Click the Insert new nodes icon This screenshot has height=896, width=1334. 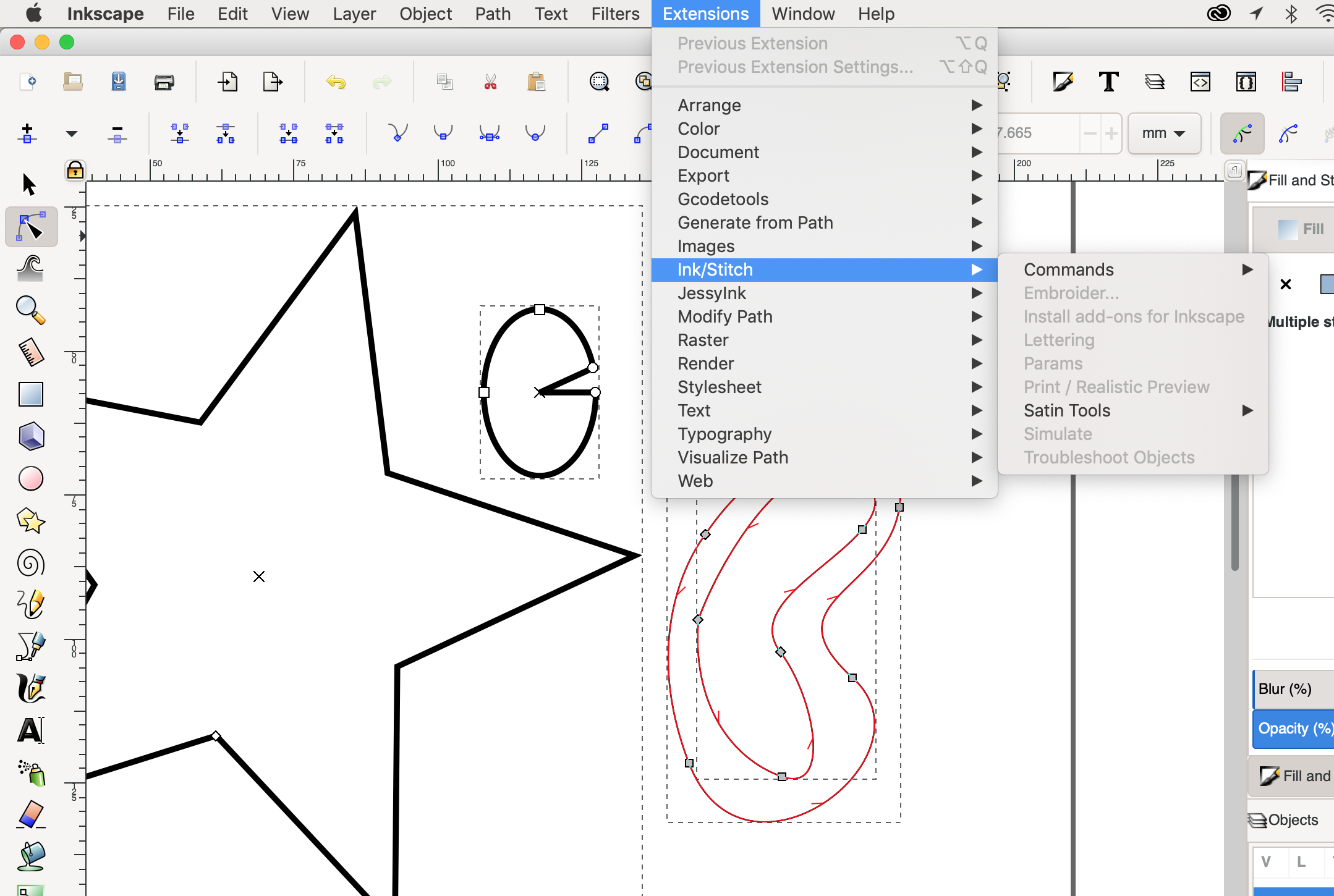click(x=27, y=133)
